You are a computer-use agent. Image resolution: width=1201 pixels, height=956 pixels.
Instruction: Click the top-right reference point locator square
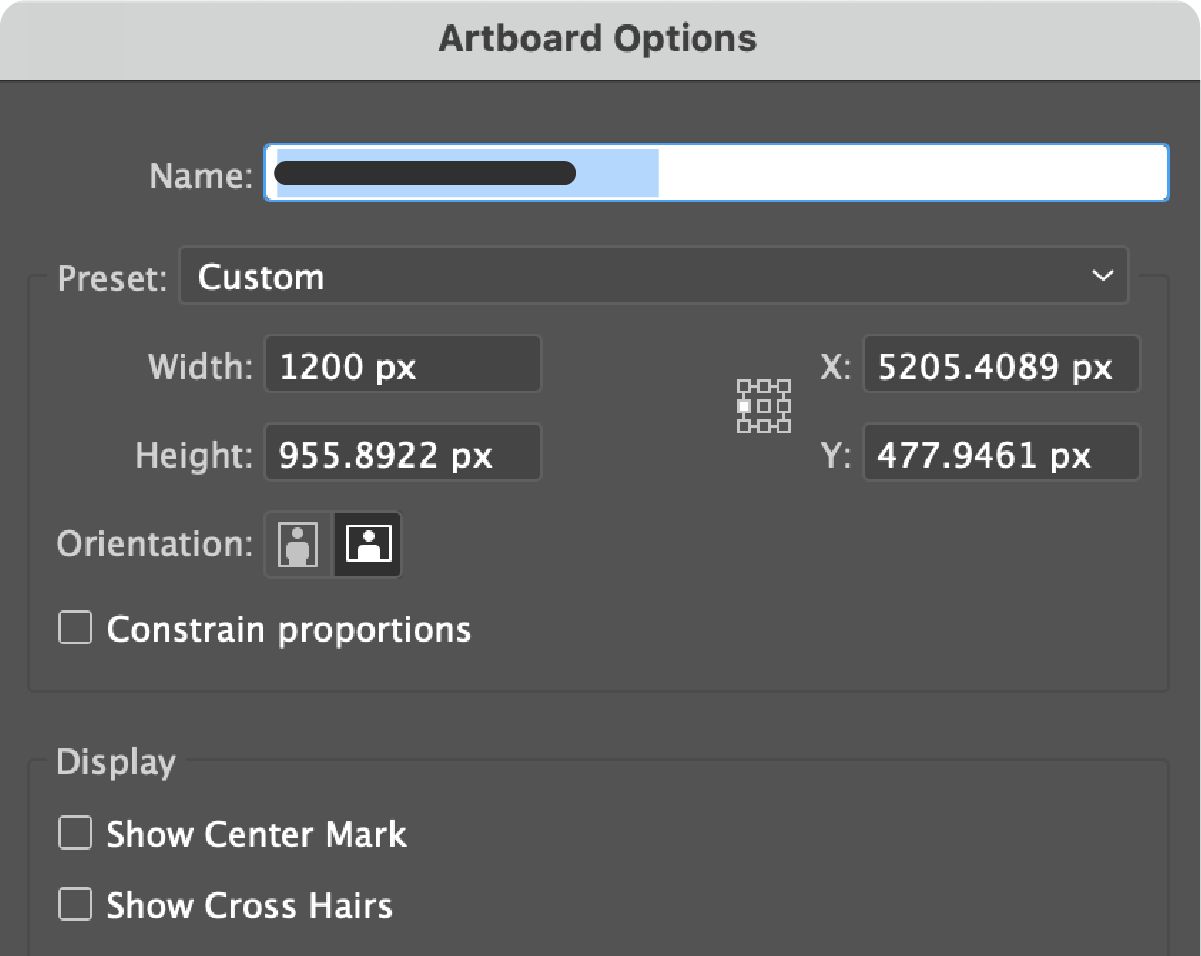click(785, 385)
